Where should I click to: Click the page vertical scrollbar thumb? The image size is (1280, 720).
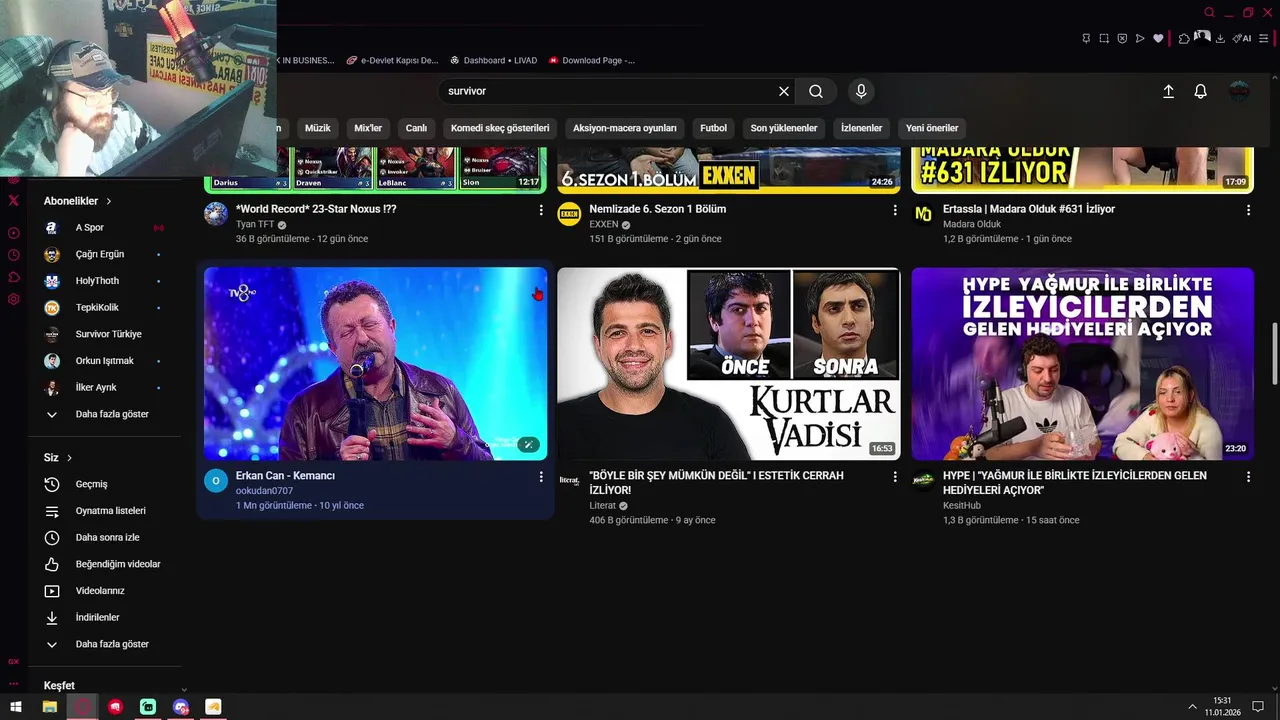click(1274, 352)
